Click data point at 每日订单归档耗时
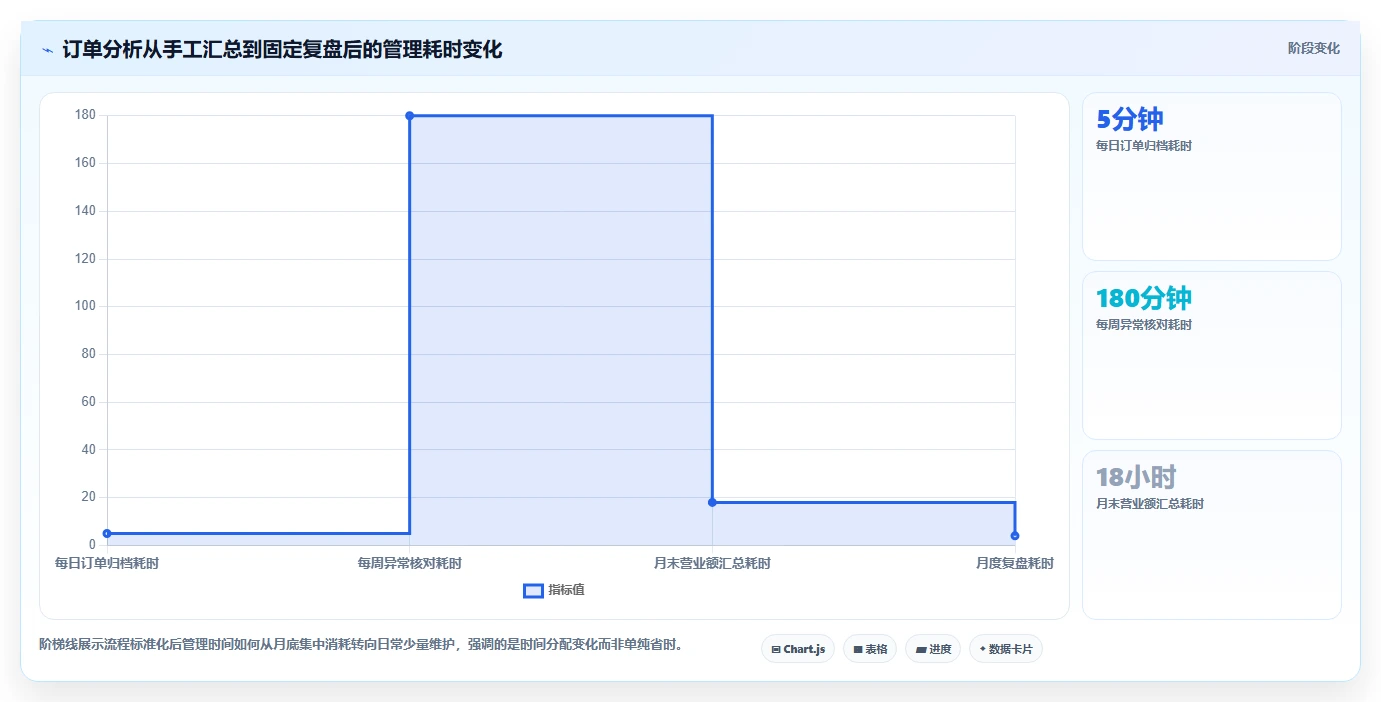The width and height of the screenshot is (1381, 702). point(107,533)
